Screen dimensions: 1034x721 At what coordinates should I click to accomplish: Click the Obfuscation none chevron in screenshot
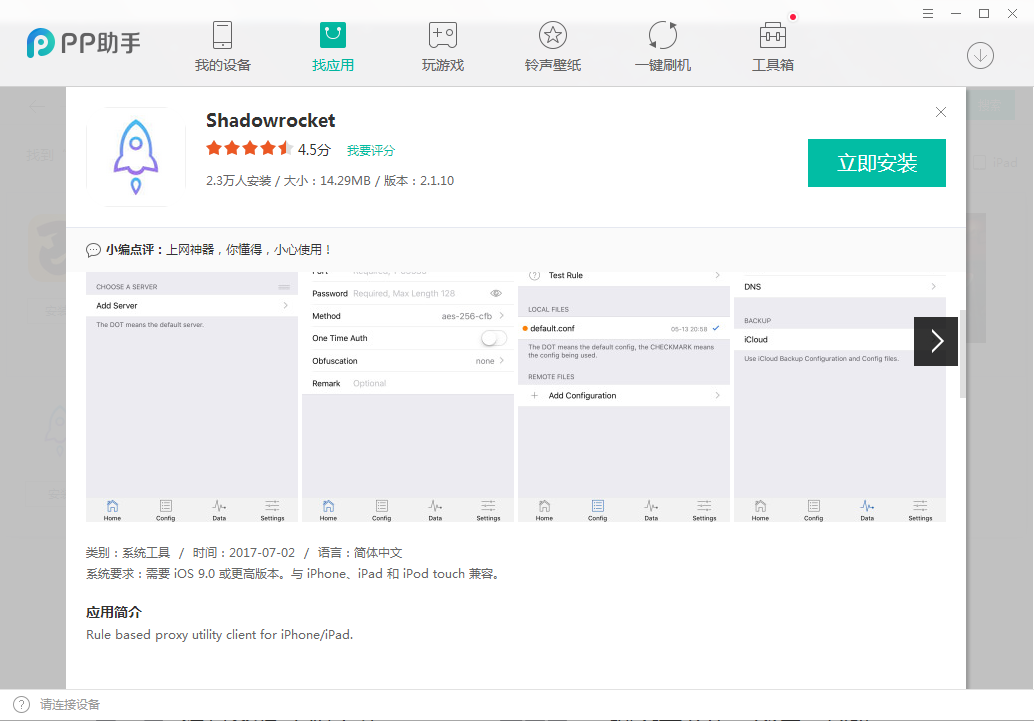[502, 361]
